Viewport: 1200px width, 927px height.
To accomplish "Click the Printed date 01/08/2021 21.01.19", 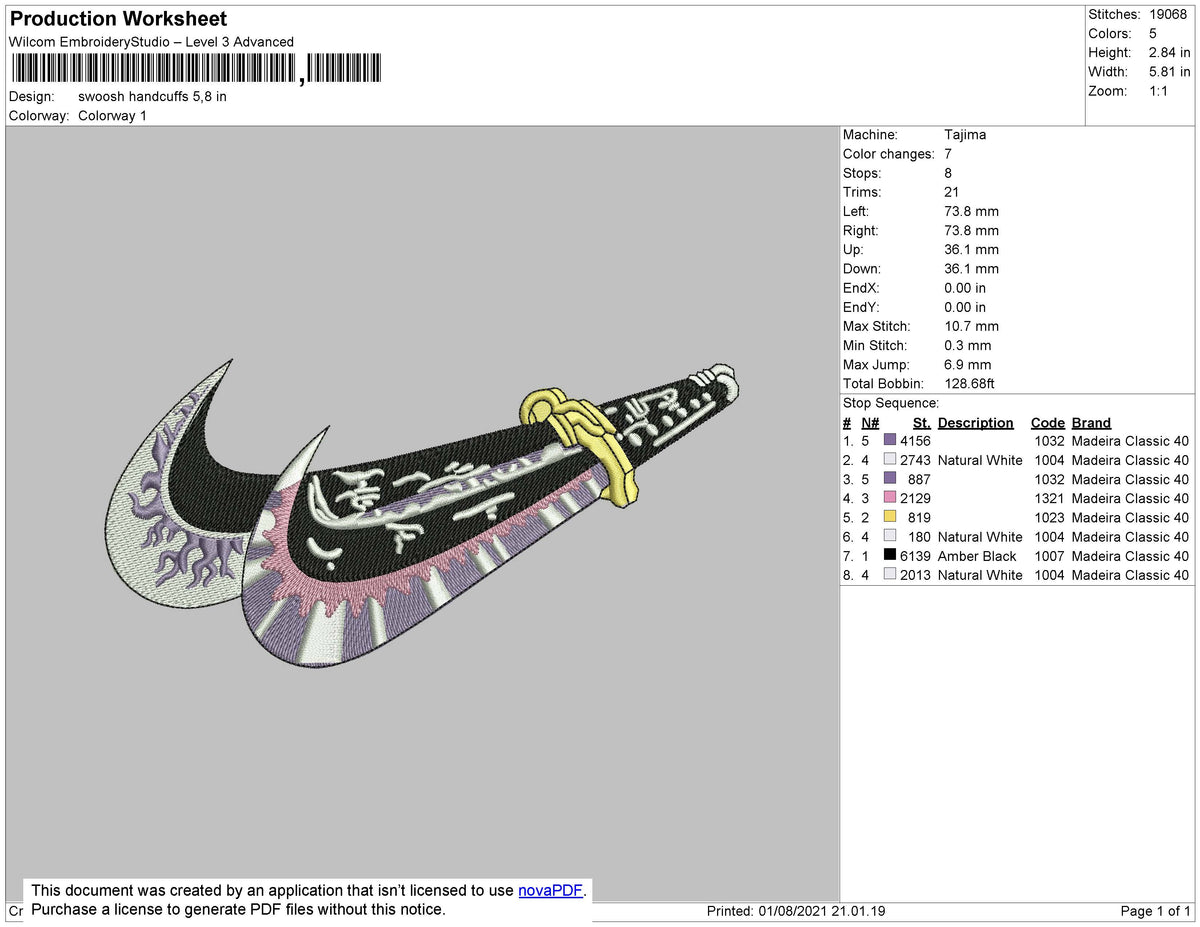I will (x=821, y=911).
